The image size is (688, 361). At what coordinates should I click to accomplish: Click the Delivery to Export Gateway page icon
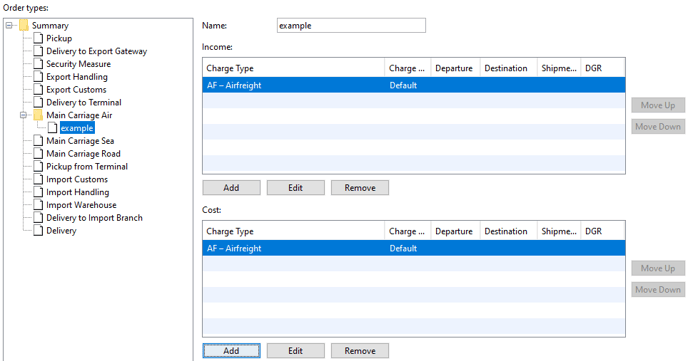[x=39, y=51]
